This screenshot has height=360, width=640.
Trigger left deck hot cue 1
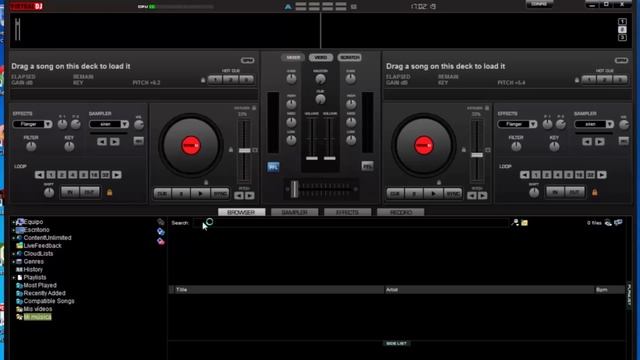click(x=216, y=80)
